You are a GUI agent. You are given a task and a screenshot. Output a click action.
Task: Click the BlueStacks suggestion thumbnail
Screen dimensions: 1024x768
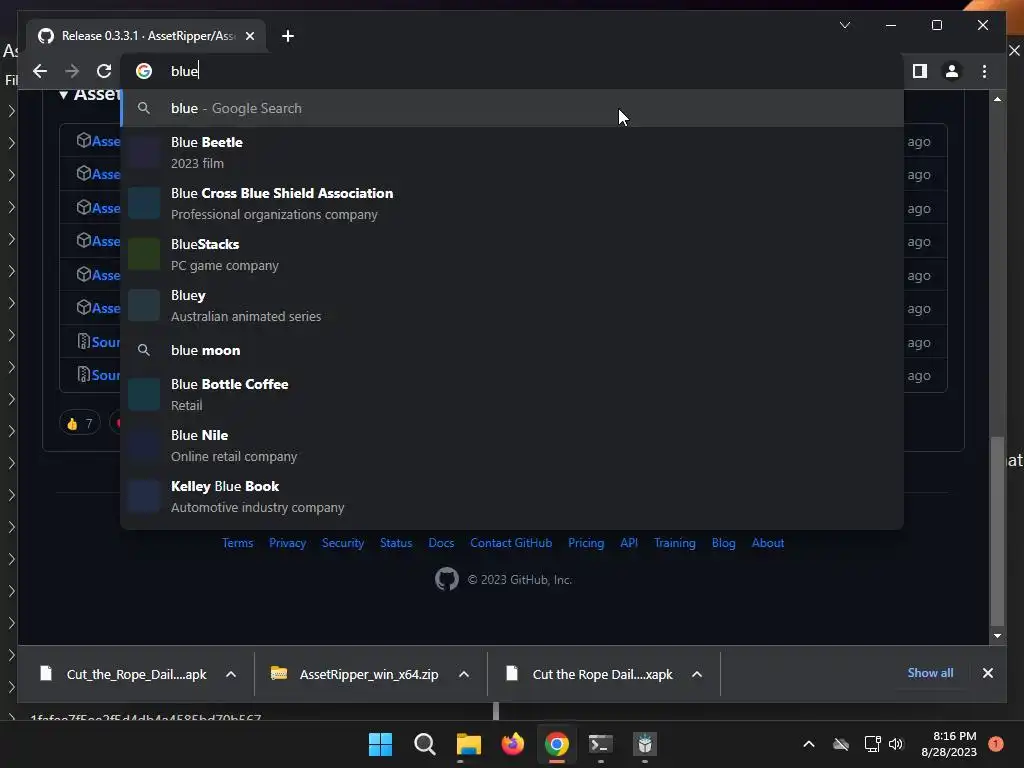pos(144,254)
